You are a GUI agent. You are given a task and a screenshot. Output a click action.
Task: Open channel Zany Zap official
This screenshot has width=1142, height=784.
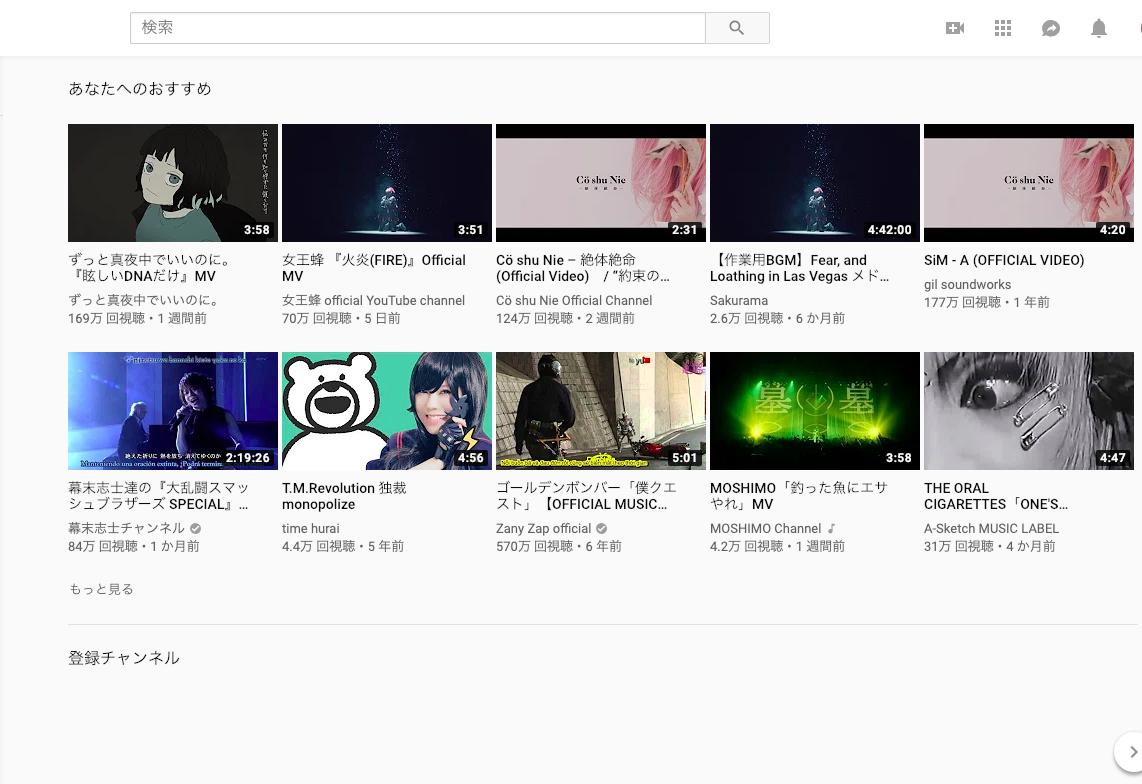[543, 528]
